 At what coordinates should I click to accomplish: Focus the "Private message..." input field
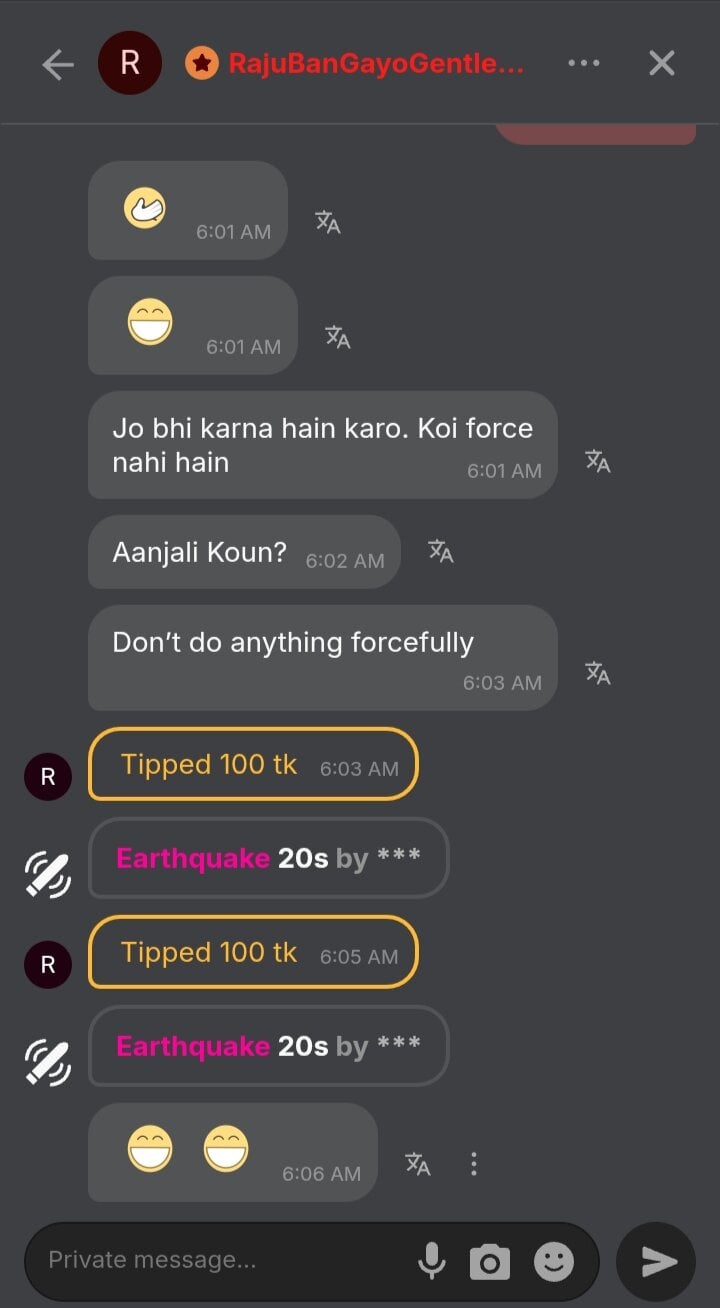pos(225,1261)
